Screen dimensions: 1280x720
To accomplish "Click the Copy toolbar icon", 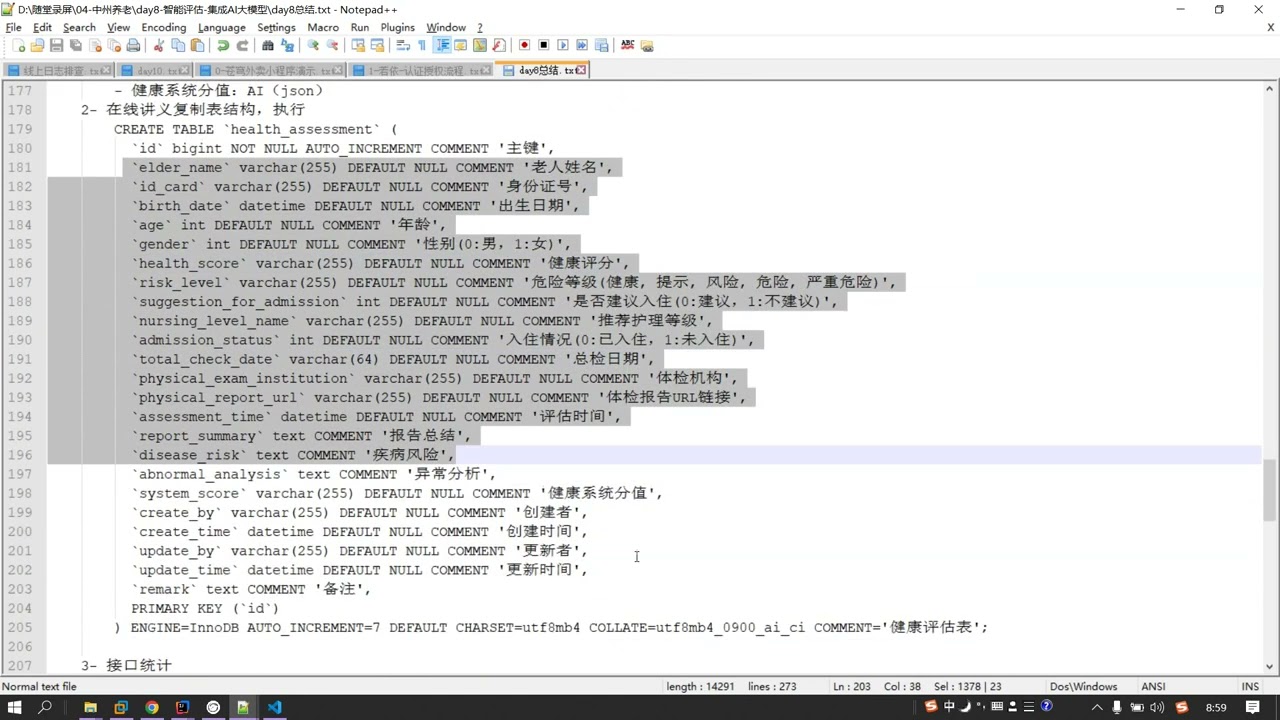I will click(x=178, y=46).
